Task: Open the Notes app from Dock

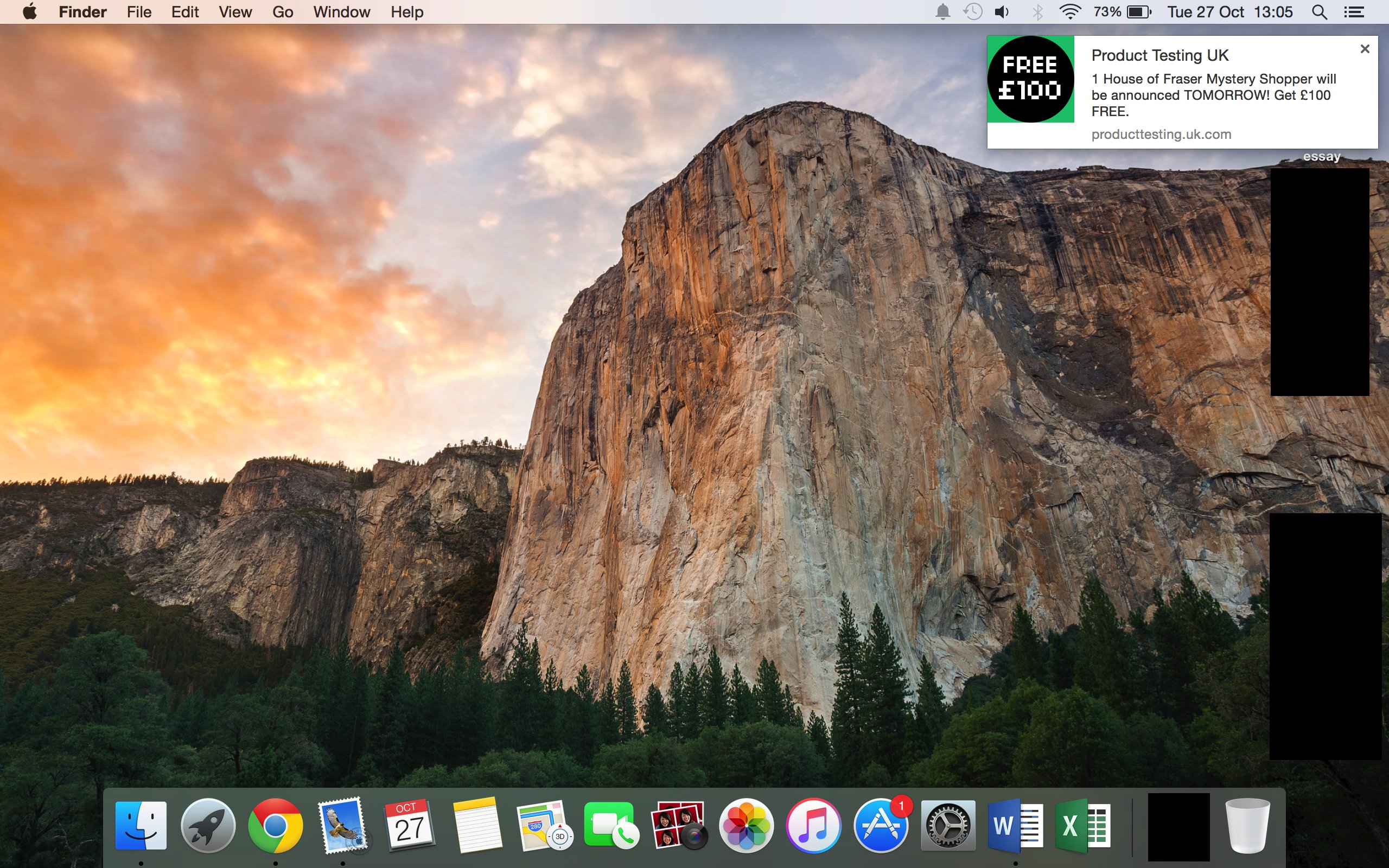Action: pos(477,826)
